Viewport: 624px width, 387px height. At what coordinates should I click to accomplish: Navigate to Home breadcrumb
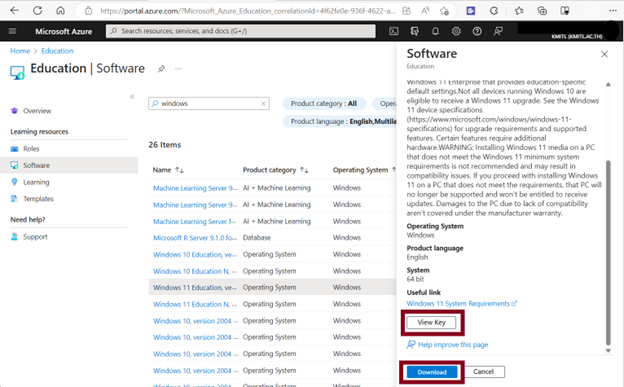point(20,51)
